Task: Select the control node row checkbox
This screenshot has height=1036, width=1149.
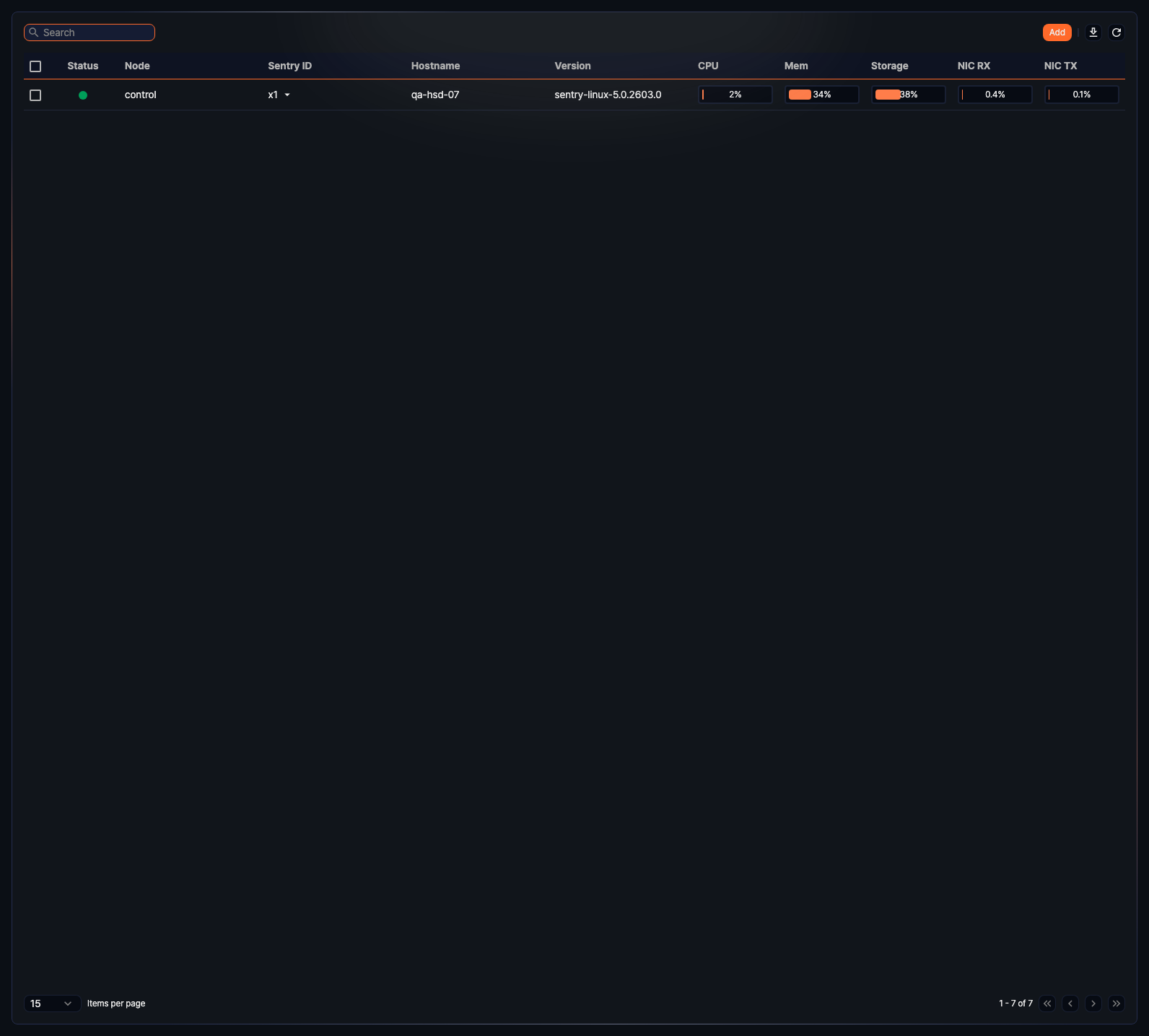Action: click(35, 95)
